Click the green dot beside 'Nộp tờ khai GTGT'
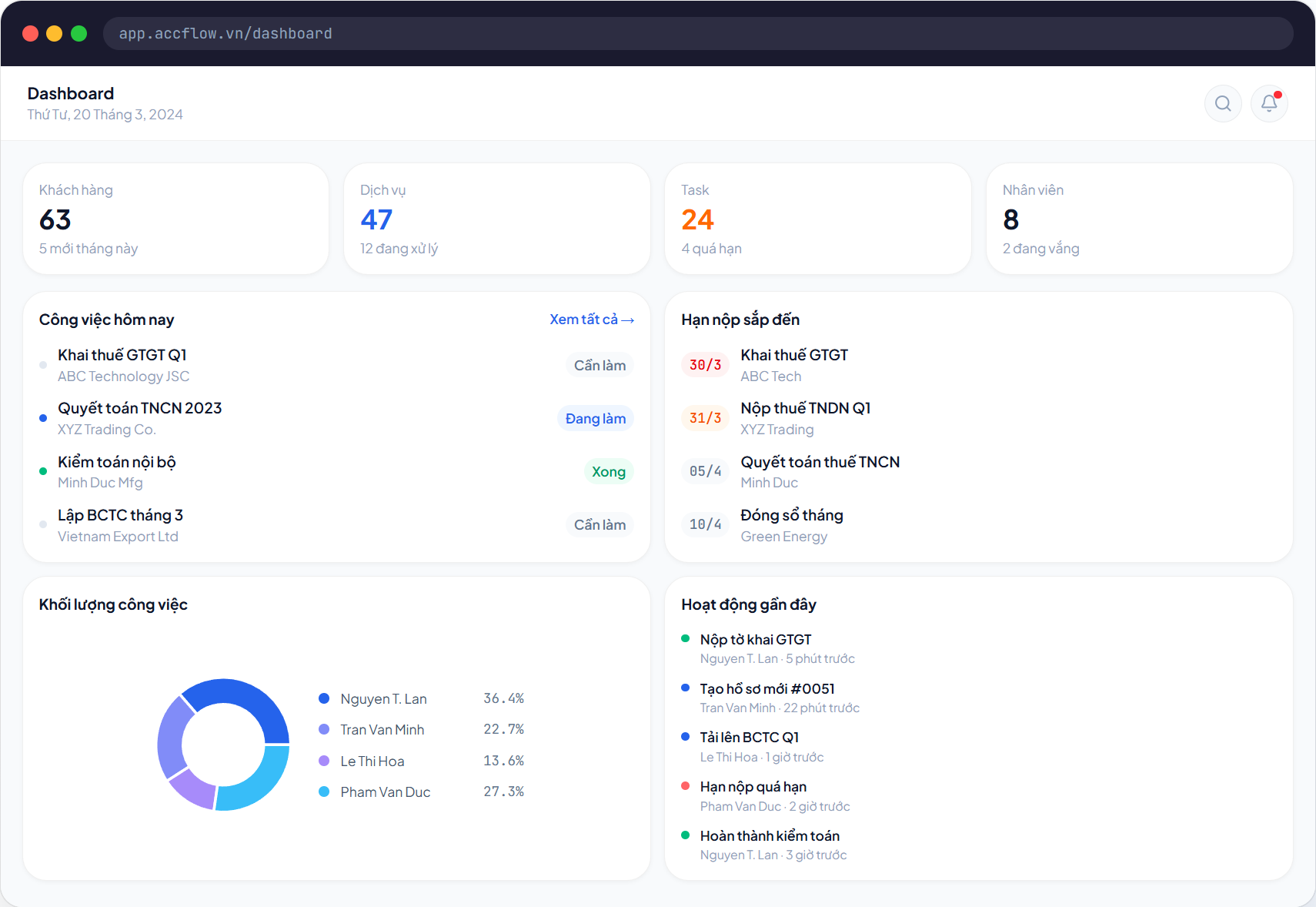1316x907 pixels. point(685,638)
